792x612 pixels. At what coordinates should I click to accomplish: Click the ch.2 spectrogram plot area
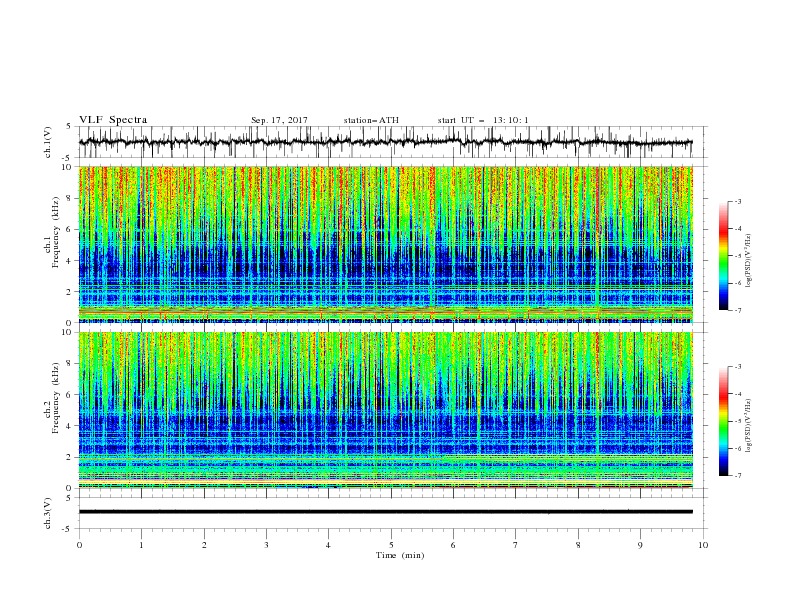(386, 410)
